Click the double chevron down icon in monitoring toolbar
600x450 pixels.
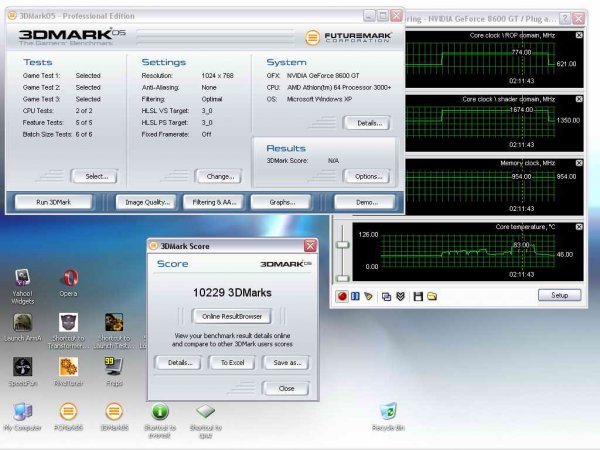(400, 297)
